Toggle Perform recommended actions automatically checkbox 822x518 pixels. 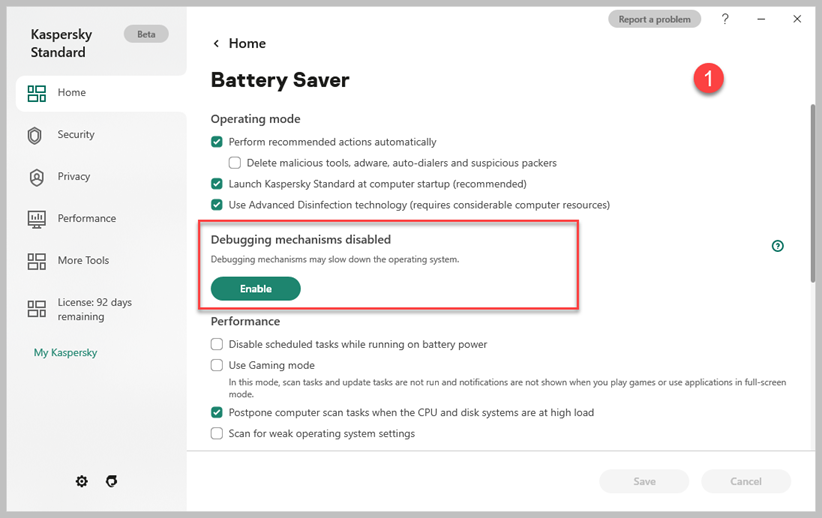(217, 142)
